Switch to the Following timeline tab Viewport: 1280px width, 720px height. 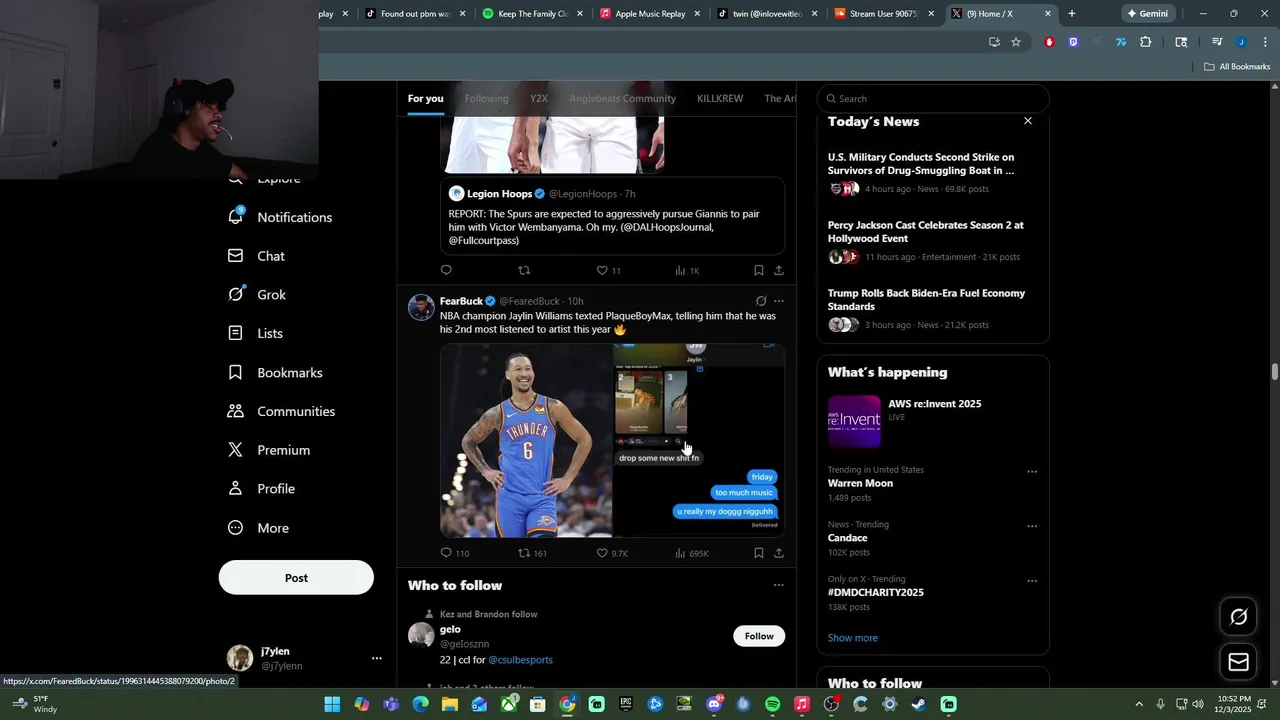(x=486, y=99)
